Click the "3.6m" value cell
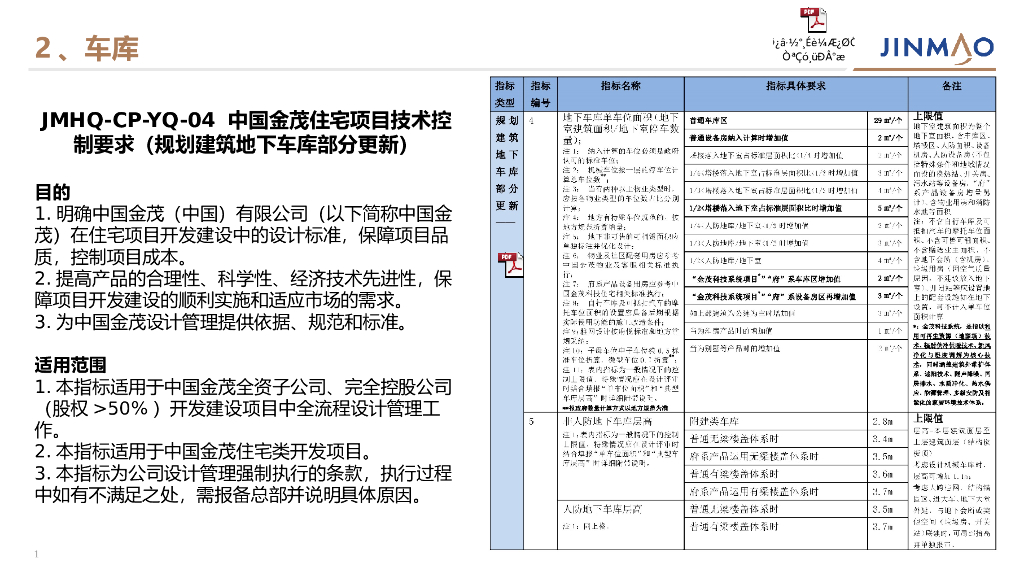The image size is (1024, 576). tap(888, 474)
